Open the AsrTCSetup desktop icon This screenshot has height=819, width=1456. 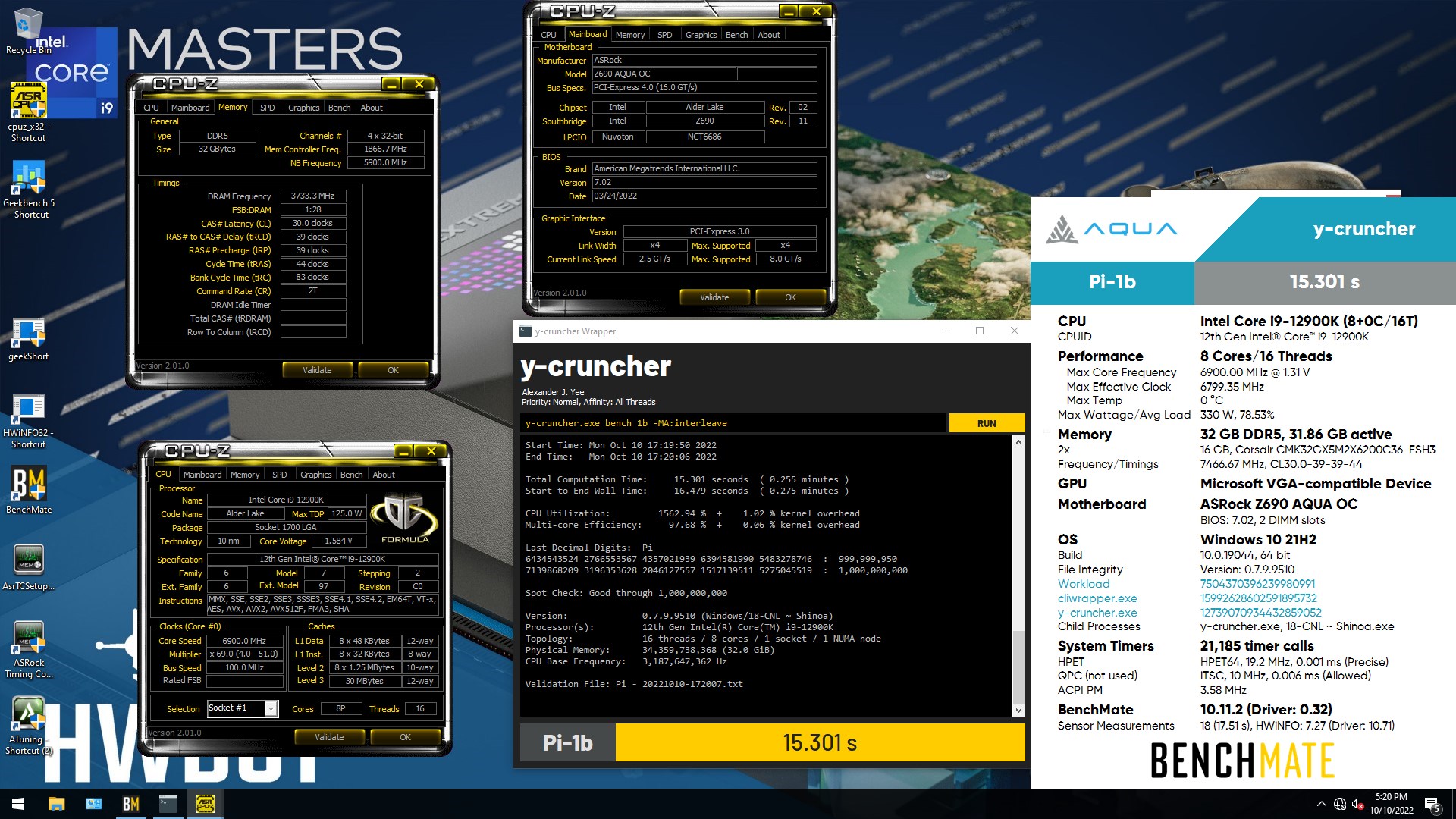coord(28,567)
